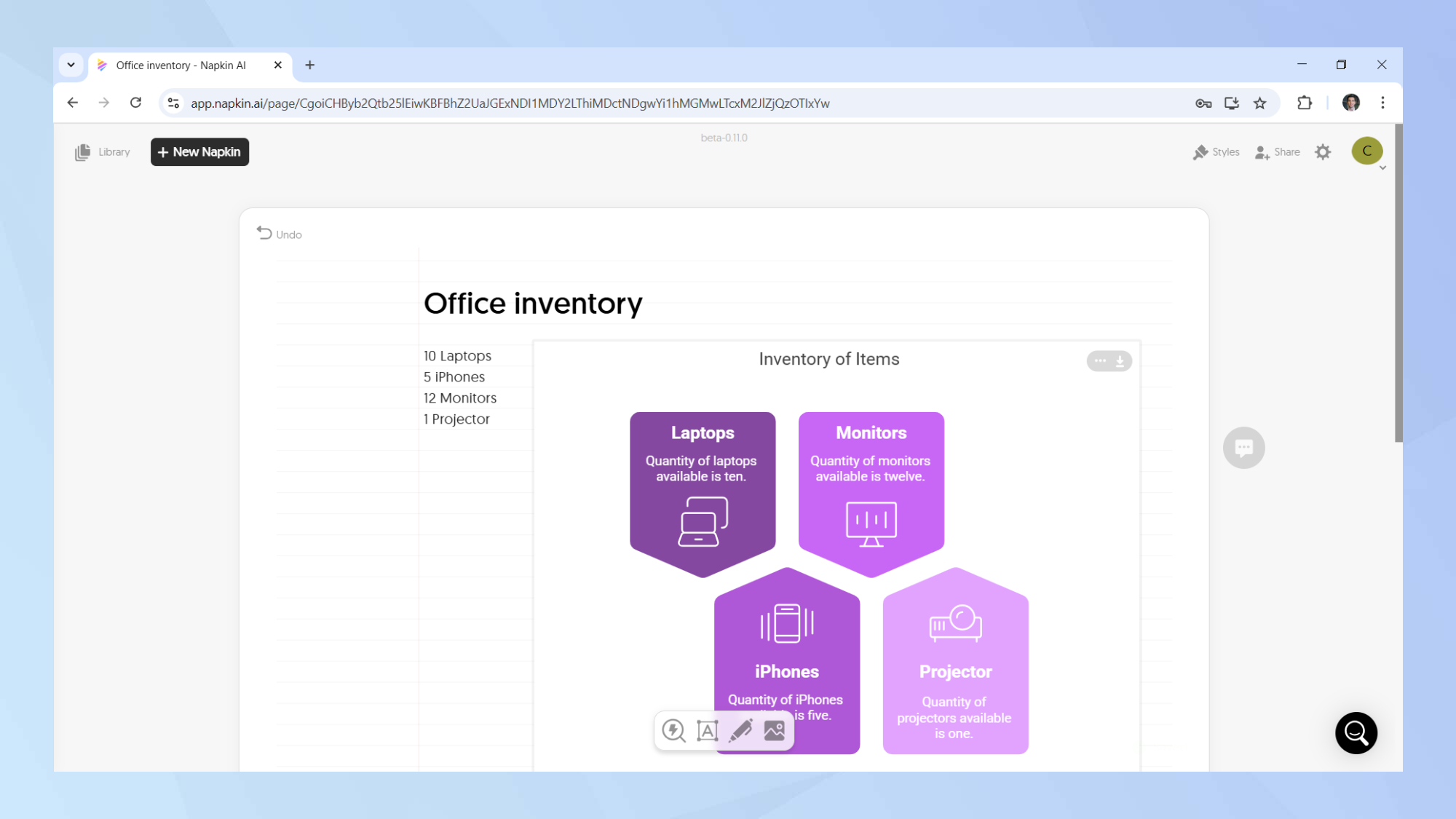Select the pen sketch tool

point(741,730)
